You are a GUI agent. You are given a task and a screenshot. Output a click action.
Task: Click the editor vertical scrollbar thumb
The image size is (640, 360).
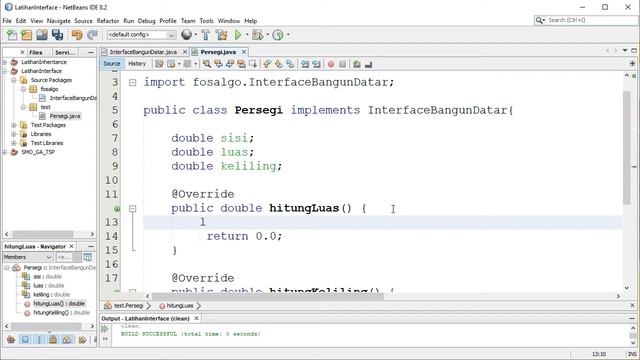click(627, 147)
